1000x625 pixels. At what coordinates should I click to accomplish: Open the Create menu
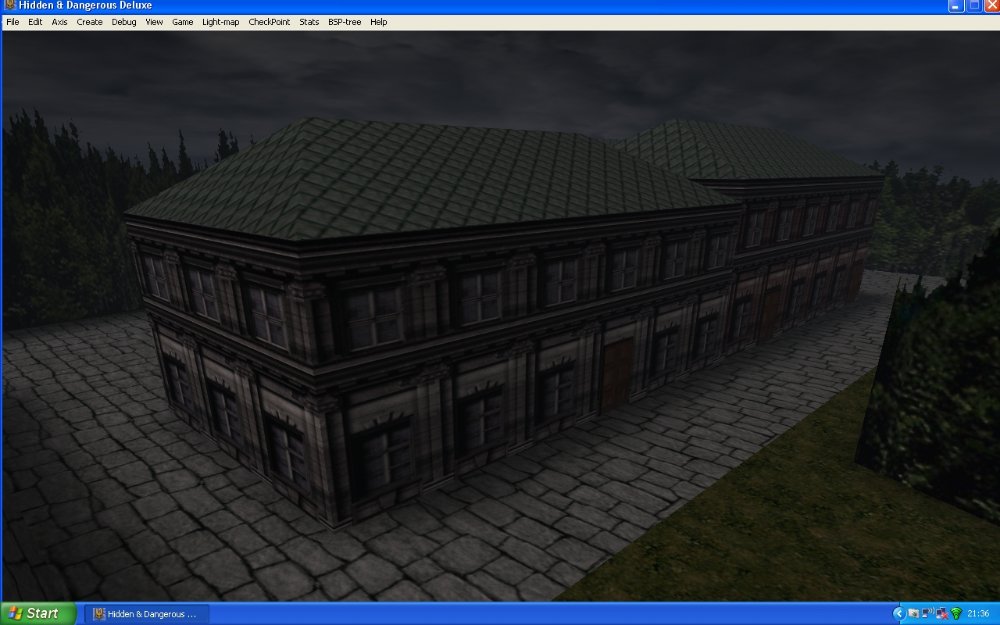(89, 22)
